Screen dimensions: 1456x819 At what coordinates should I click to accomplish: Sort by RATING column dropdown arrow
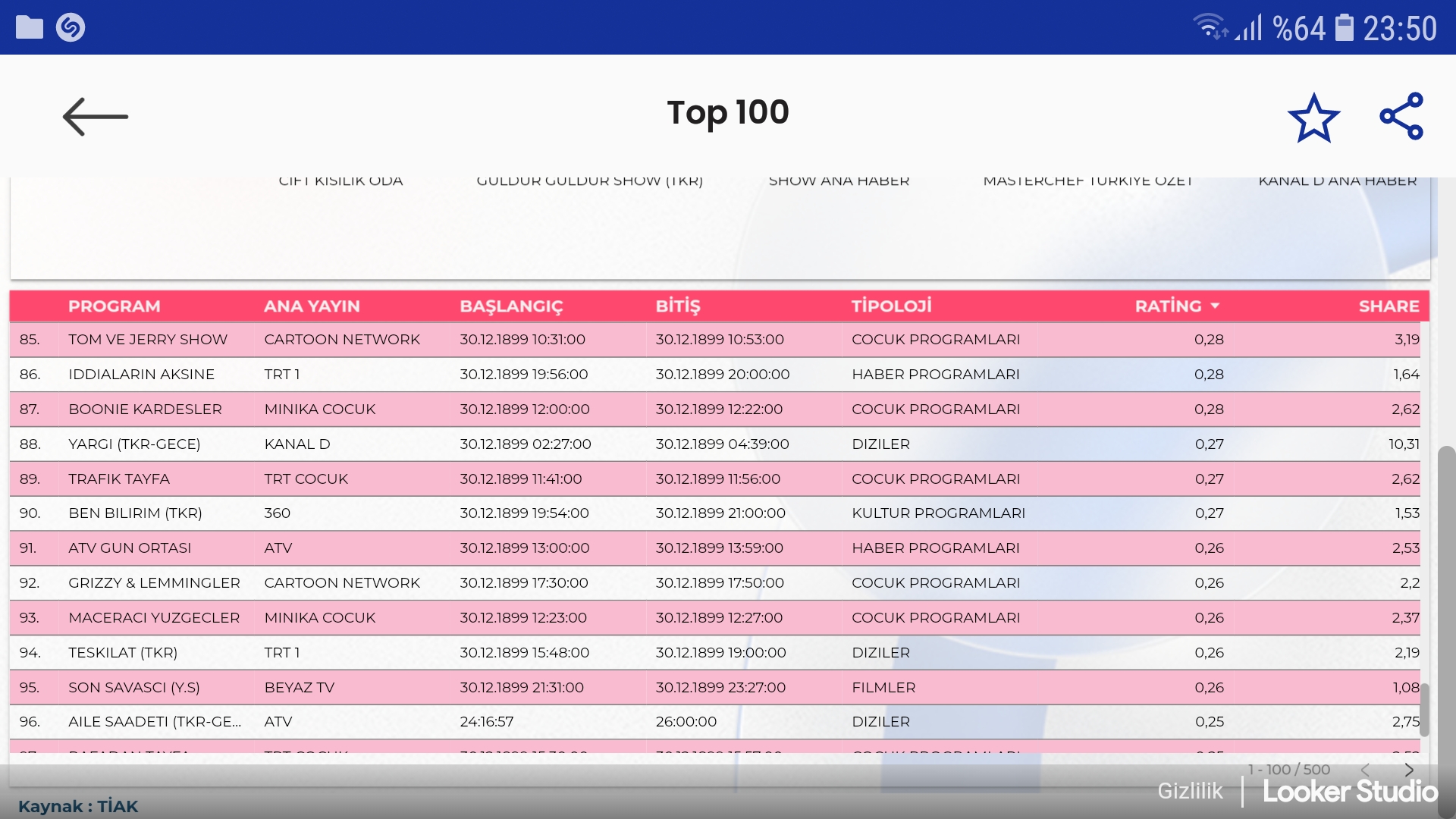(1215, 306)
